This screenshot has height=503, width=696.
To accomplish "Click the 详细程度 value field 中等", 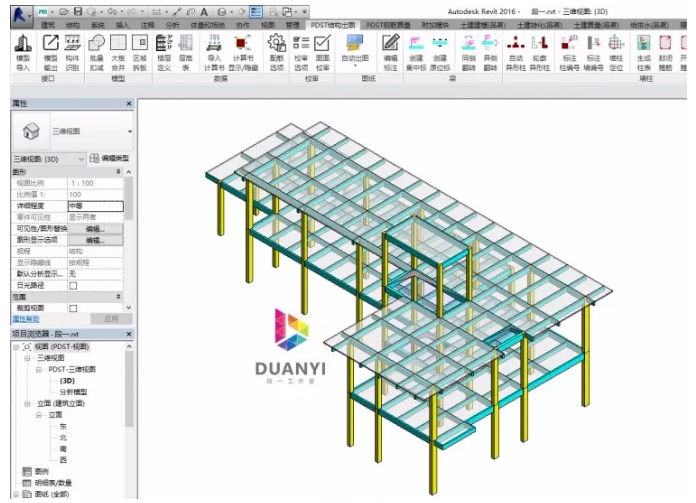I will click(x=95, y=206).
